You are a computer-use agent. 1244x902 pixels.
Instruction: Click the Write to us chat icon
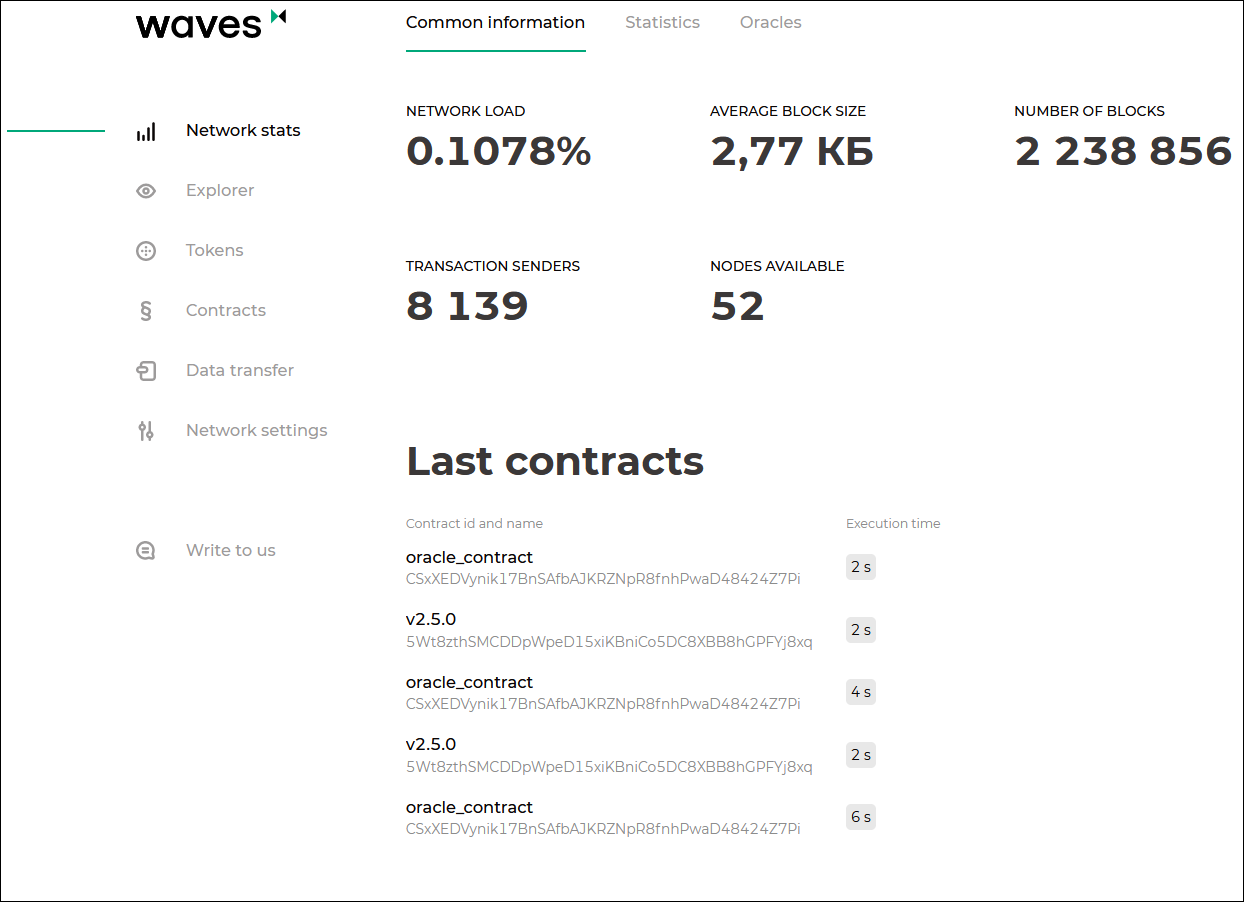click(146, 549)
